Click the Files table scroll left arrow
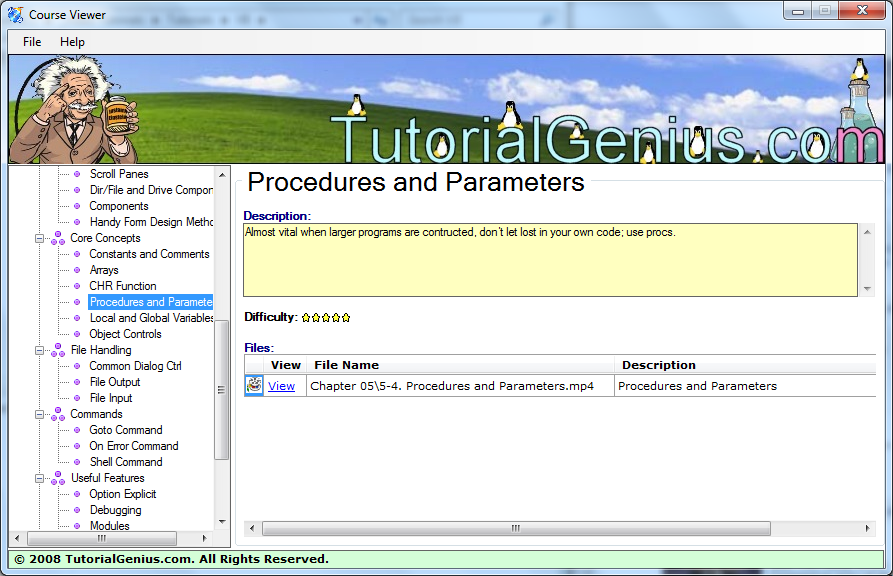893x576 pixels. pos(252,528)
